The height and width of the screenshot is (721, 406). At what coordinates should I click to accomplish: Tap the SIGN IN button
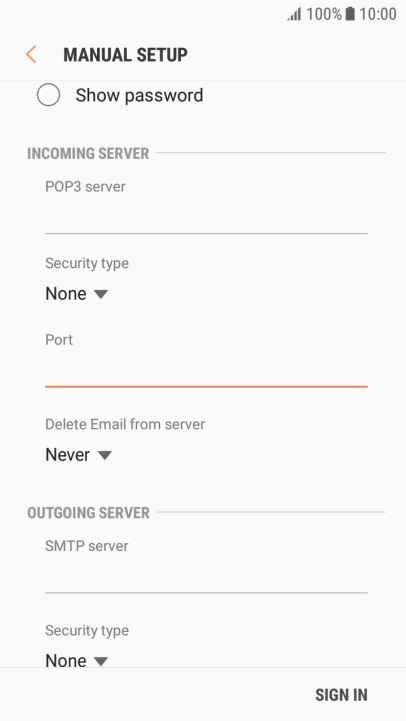coord(341,695)
